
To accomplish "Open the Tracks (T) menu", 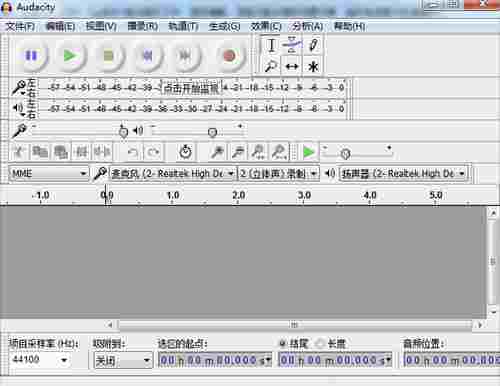I will (183, 26).
